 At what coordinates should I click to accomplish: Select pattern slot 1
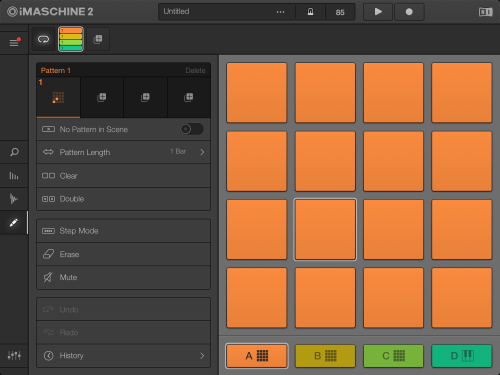pyautogui.click(x=58, y=97)
